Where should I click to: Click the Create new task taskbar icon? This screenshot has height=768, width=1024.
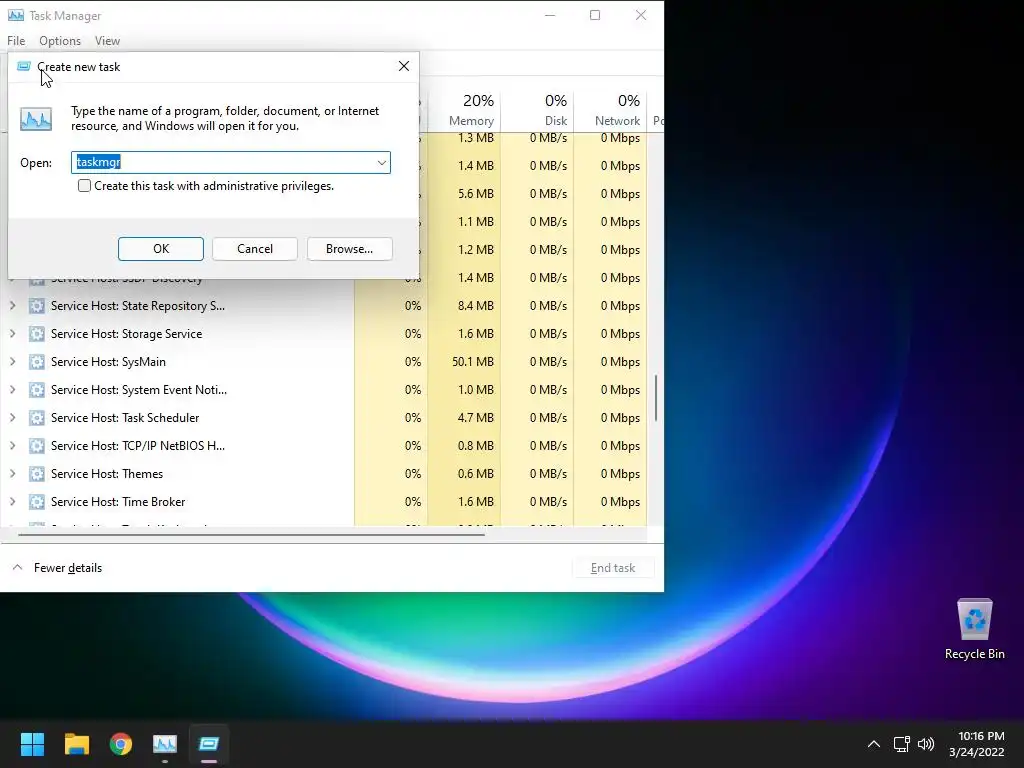click(x=209, y=744)
